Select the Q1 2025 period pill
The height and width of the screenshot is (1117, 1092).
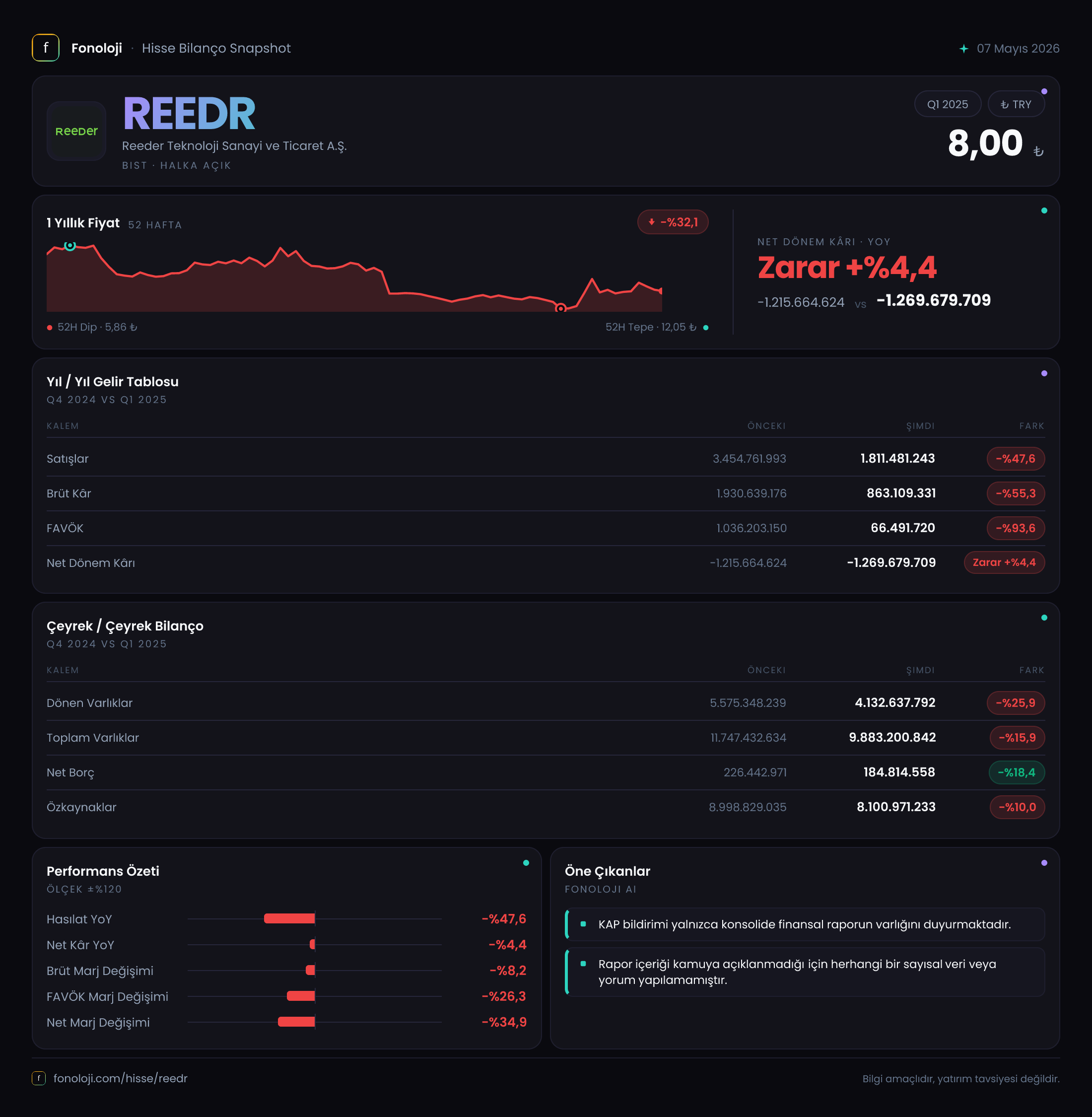[x=947, y=104]
